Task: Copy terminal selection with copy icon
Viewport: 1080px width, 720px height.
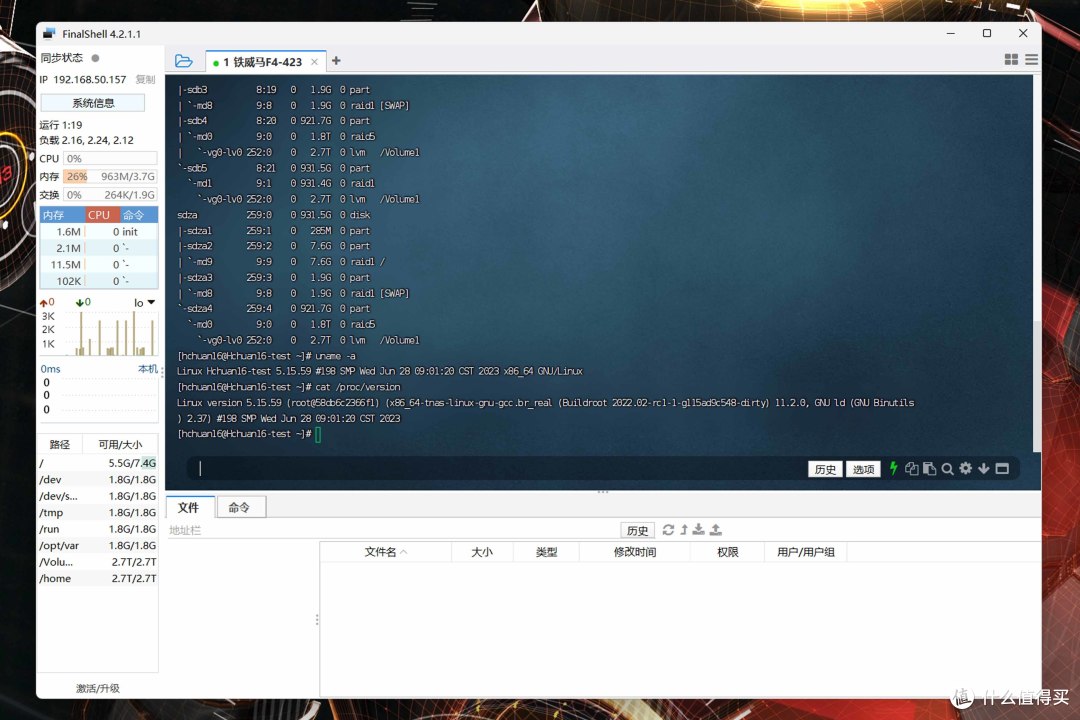Action: click(x=911, y=469)
